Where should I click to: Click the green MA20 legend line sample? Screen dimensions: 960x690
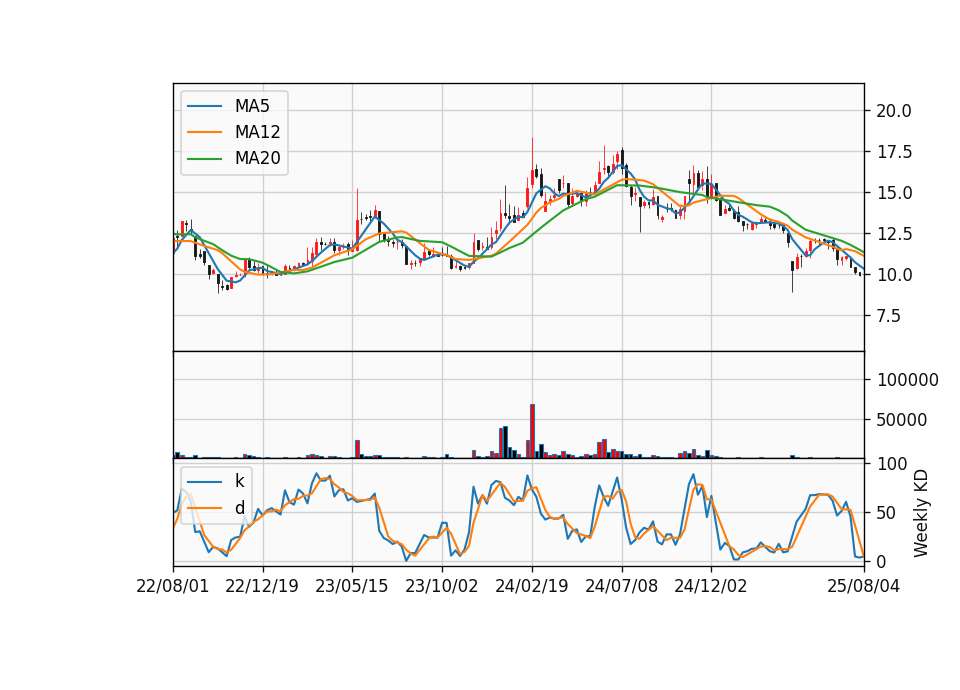coord(204,158)
